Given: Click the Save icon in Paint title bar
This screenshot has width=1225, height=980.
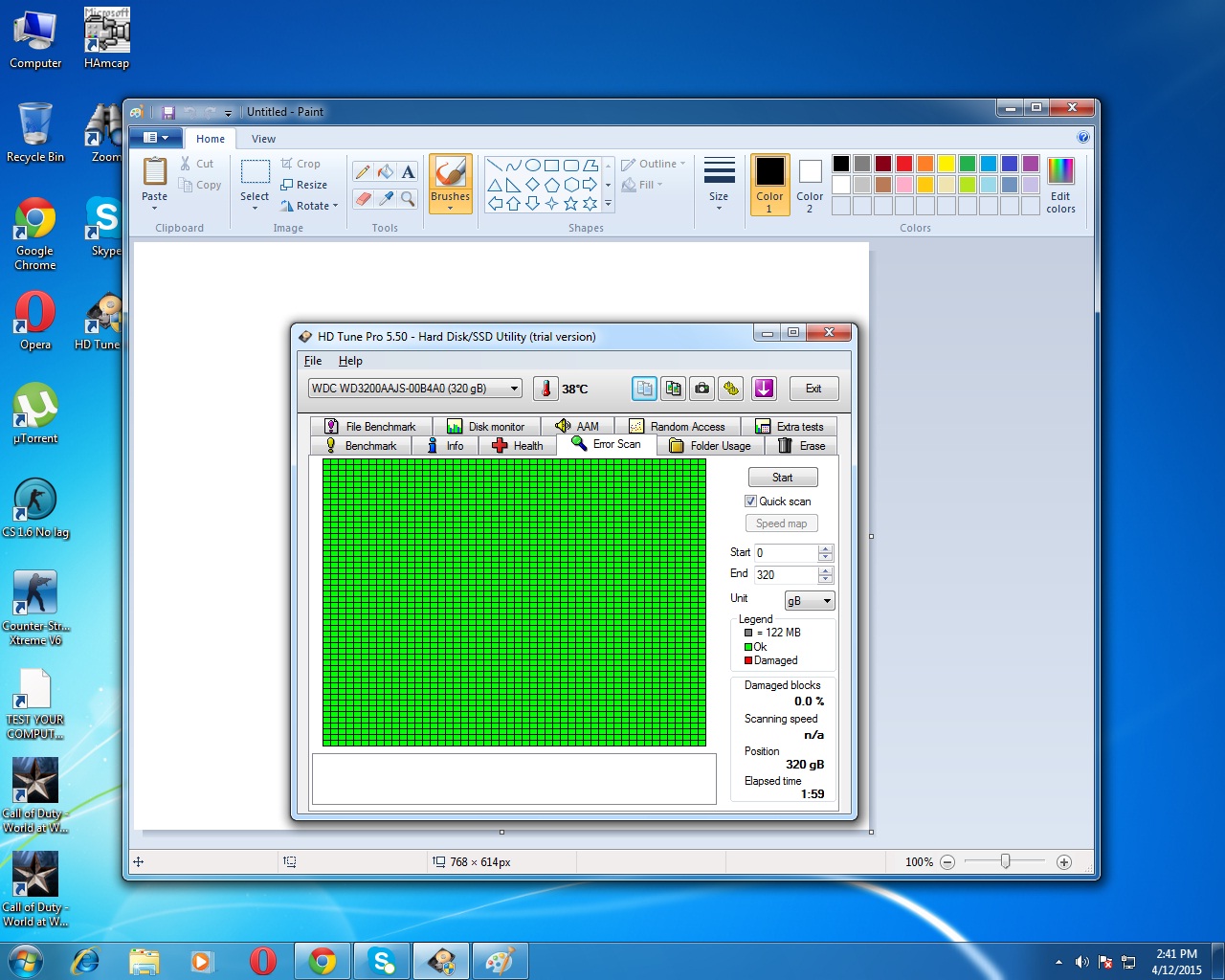Looking at the screenshot, I should [168, 112].
